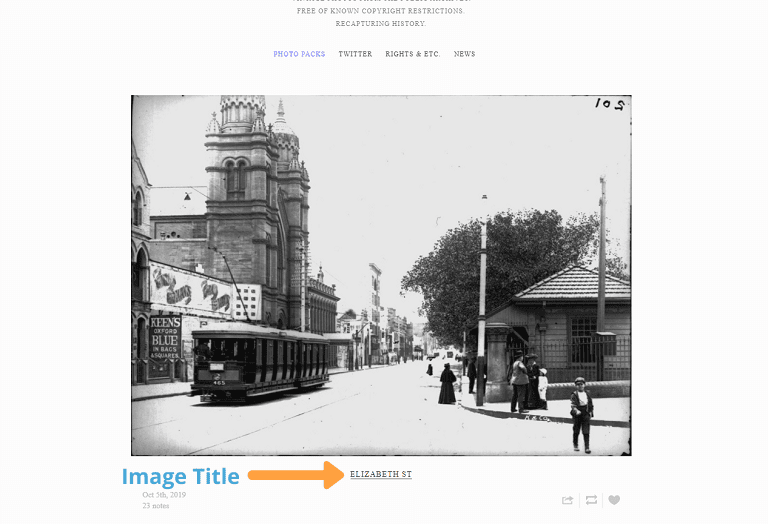This screenshot has width=768, height=524.
Task: Like the post with the heart icon
Action: coord(614,500)
